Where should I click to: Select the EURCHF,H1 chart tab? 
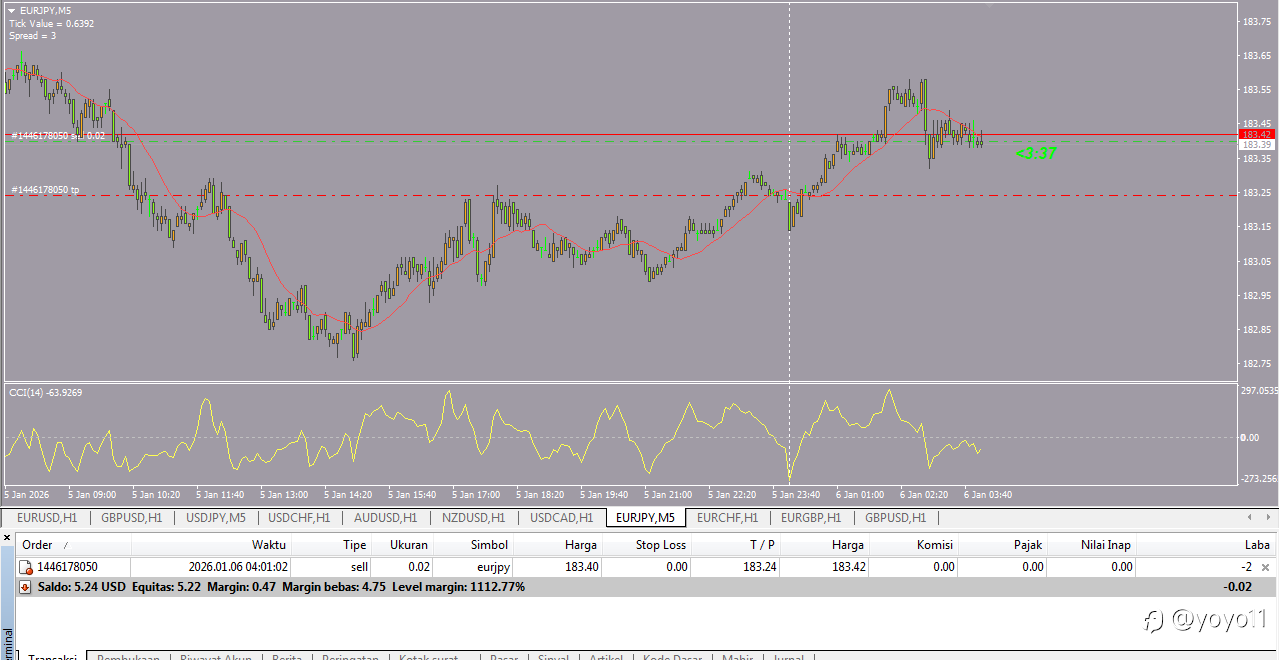pos(727,518)
